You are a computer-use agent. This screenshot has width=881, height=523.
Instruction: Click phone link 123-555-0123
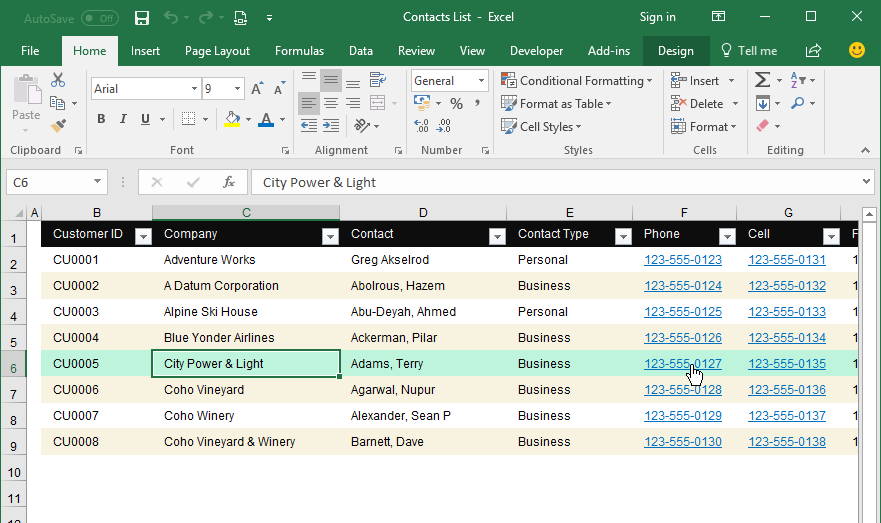[x=683, y=260]
